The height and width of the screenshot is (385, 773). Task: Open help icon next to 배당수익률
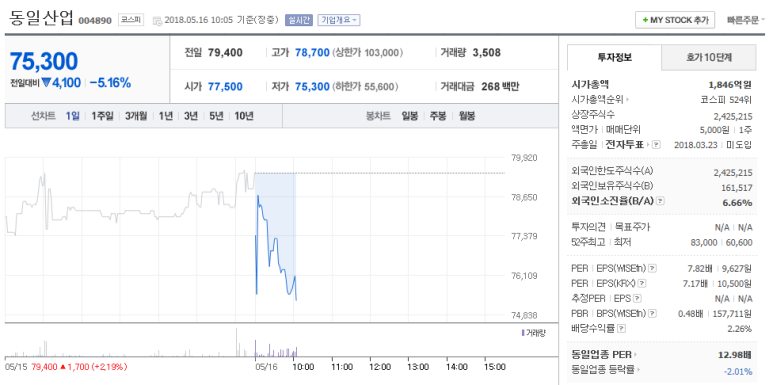(x=621, y=328)
